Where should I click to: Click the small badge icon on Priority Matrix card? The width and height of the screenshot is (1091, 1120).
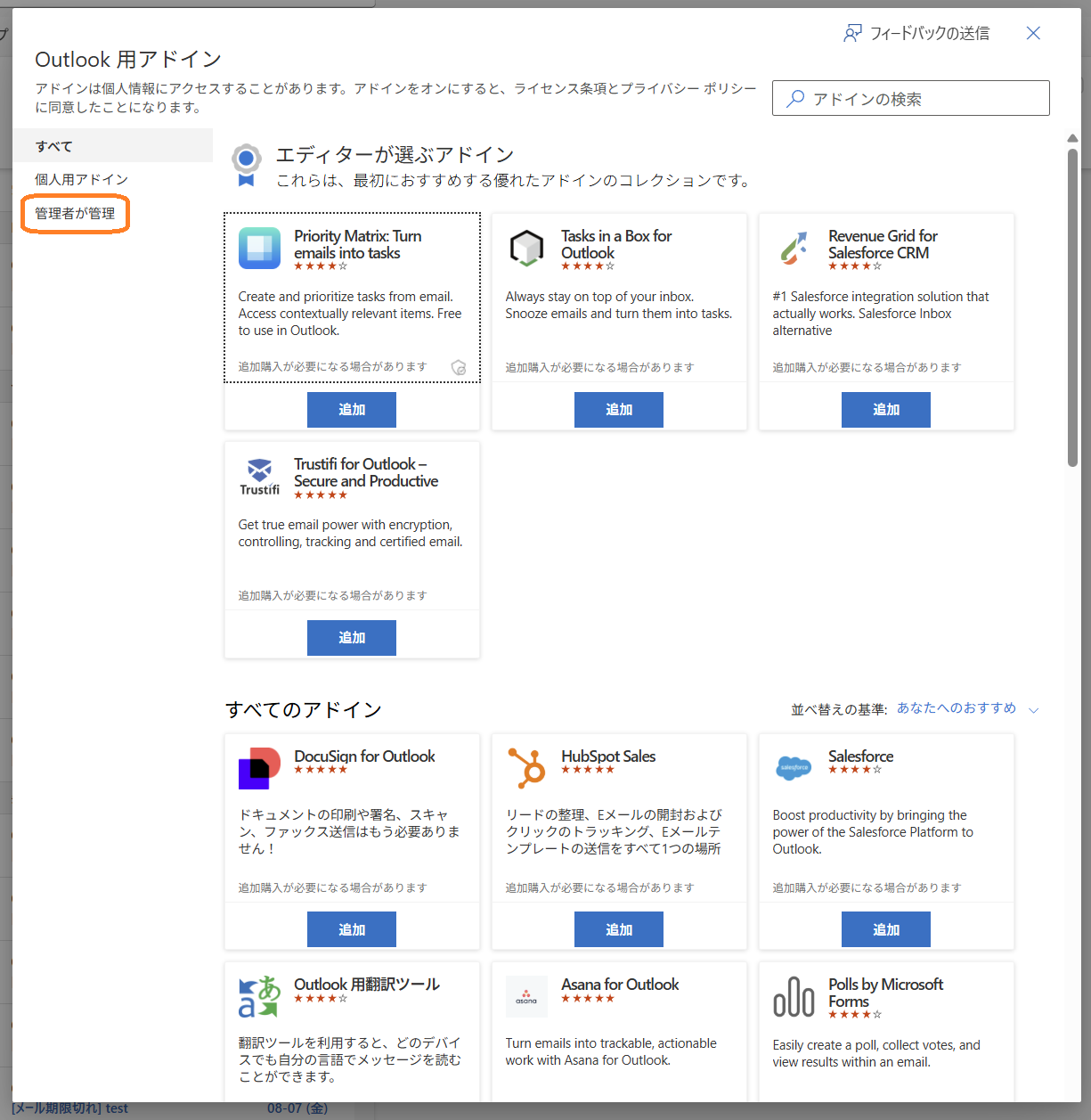tap(459, 367)
